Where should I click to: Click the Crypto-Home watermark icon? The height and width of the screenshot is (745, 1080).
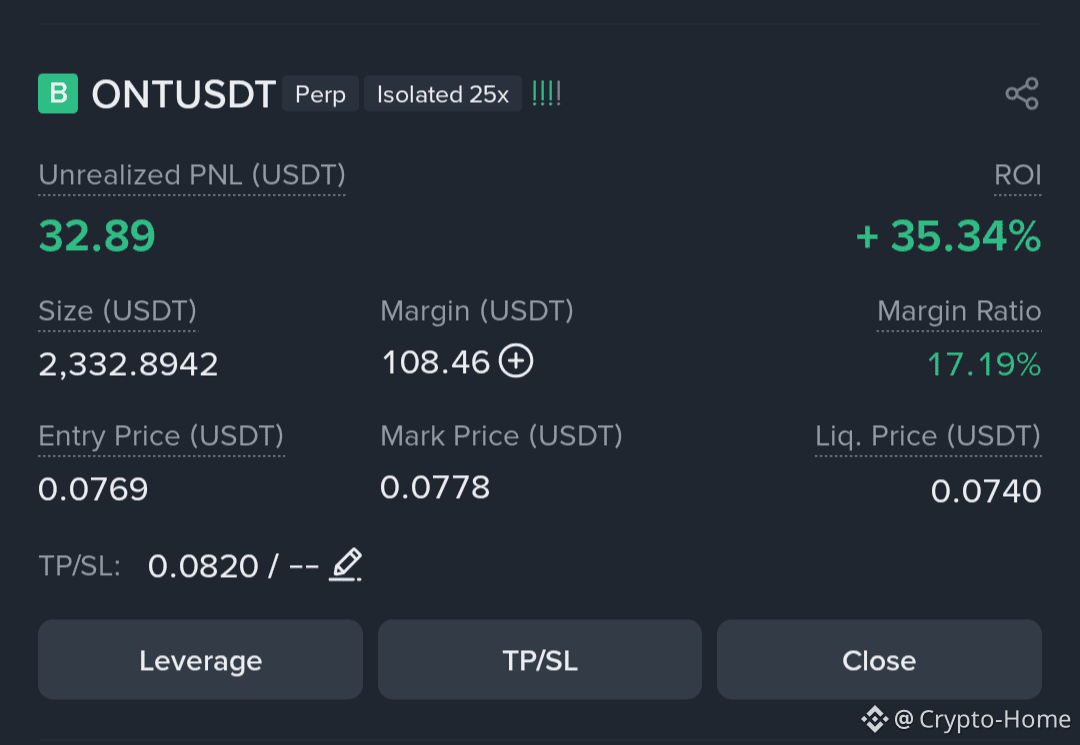pyautogui.click(x=874, y=719)
